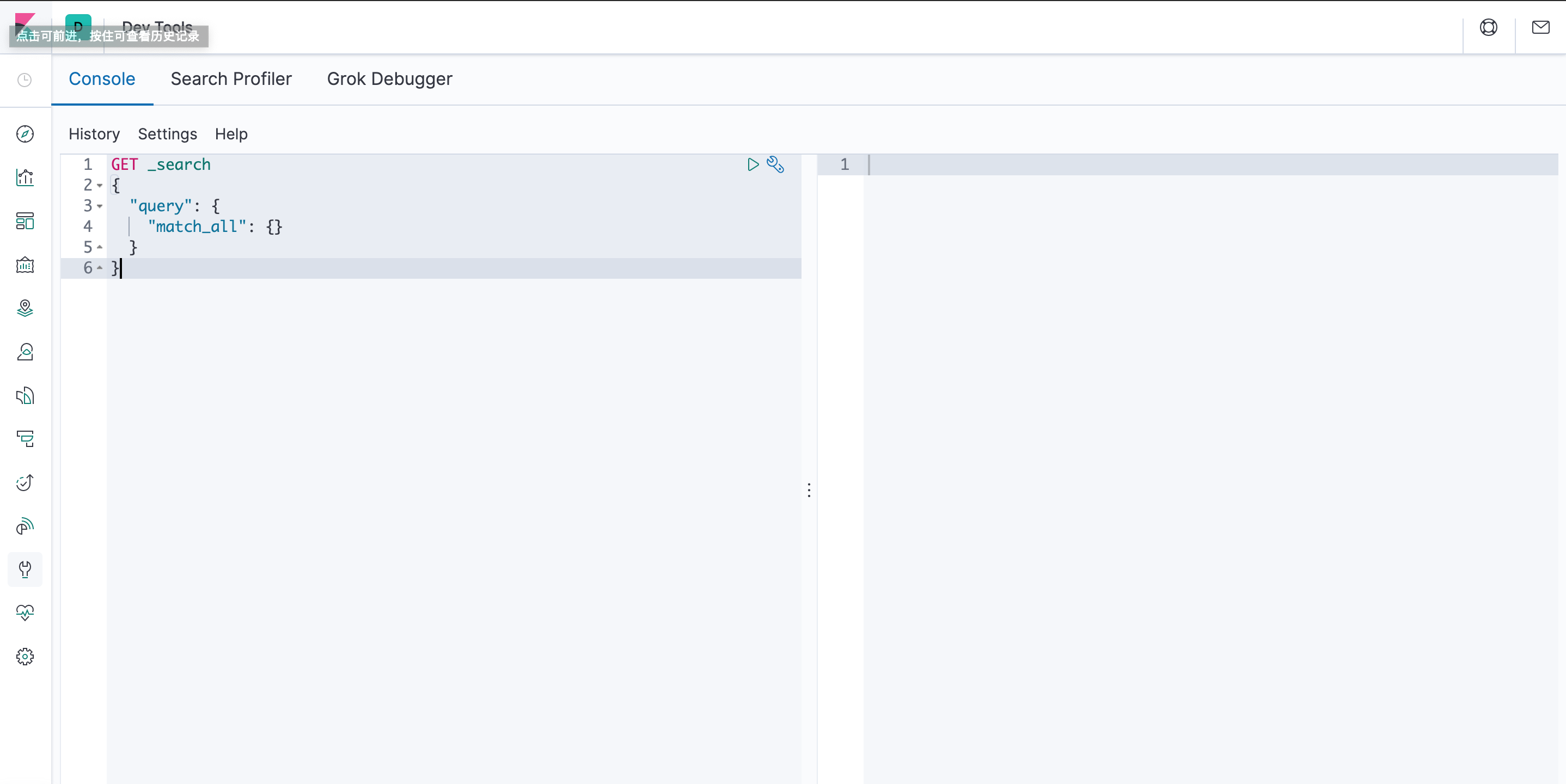
Task: Click the editor panel resize handle
Action: 809,490
